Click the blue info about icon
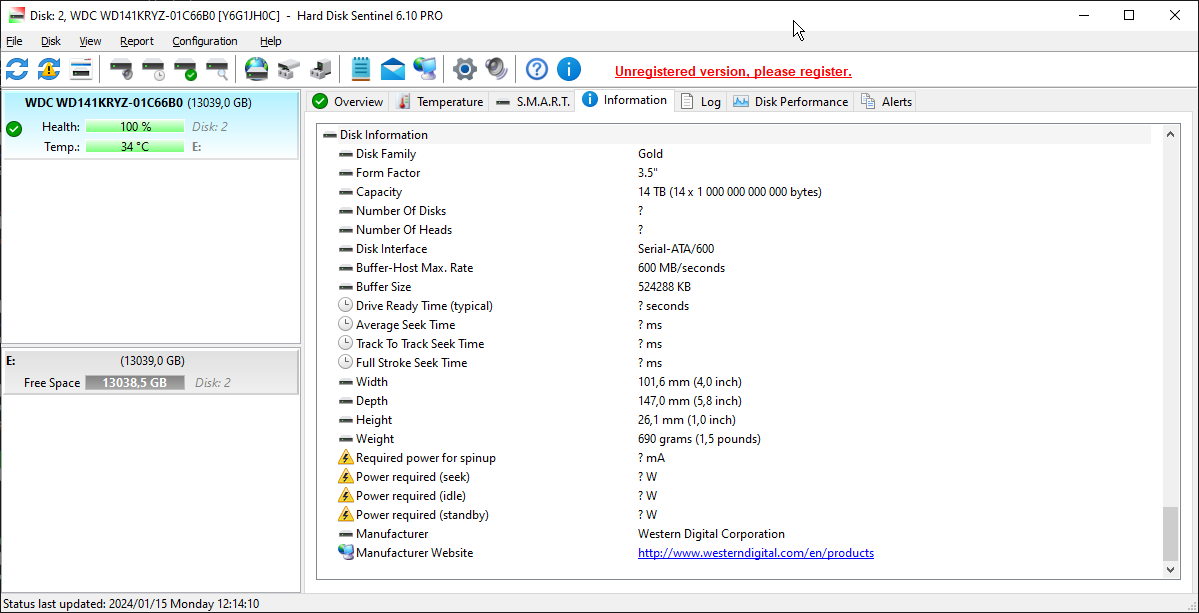The height and width of the screenshot is (613, 1199). (x=569, y=70)
